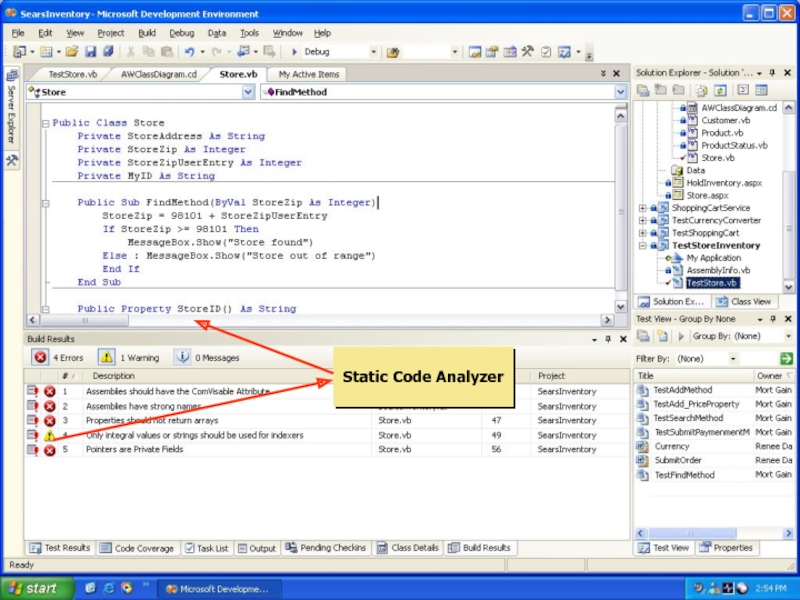This screenshot has height=600, width=800.
Task: Run the green filter apply arrow in Test View
Action: click(x=786, y=358)
